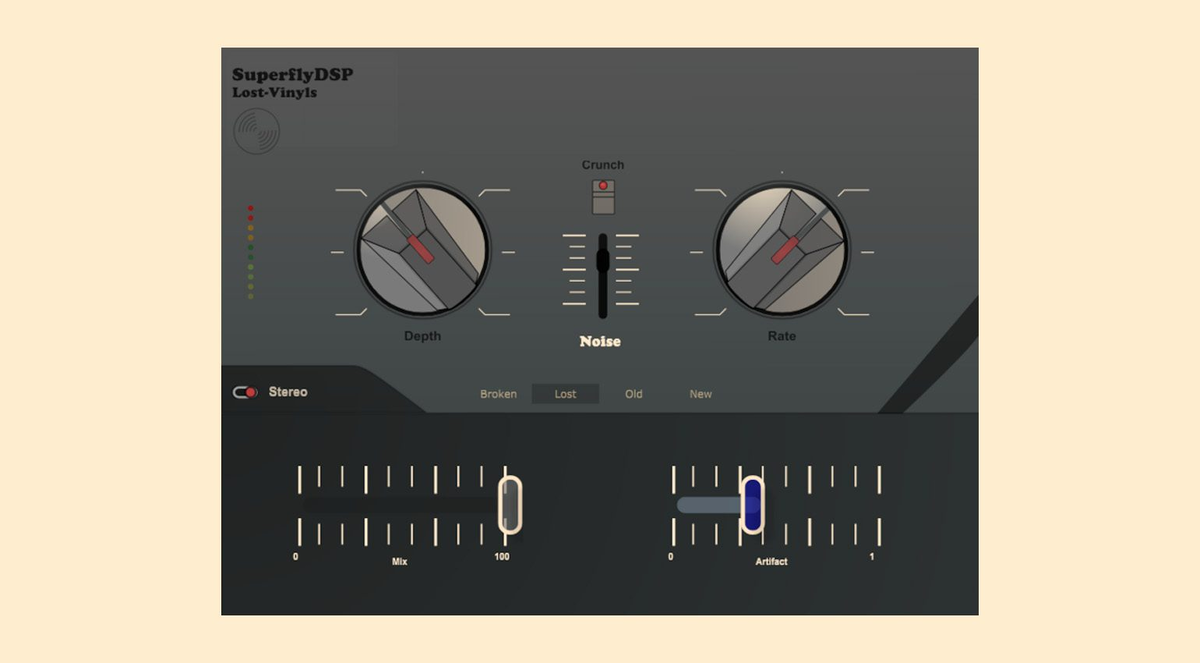Viewport: 1200px width, 663px height.
Task: Click the Stereo label text
Action: click(x=288, y=392)
